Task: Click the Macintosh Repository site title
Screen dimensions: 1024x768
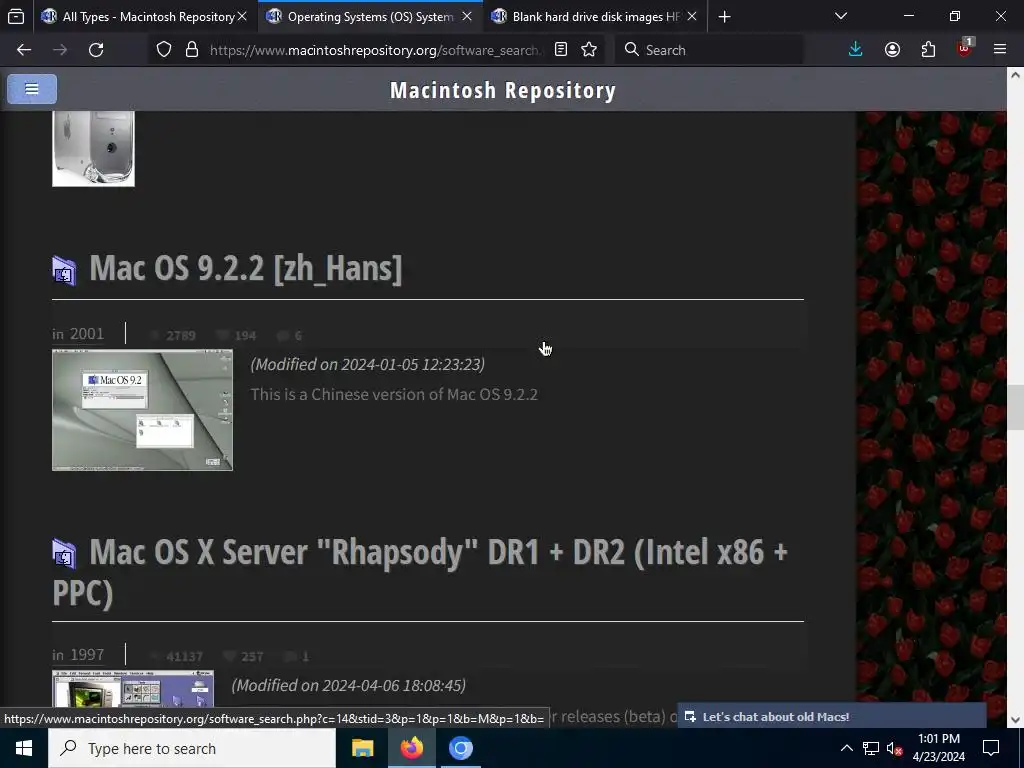Action: [503, 90]
